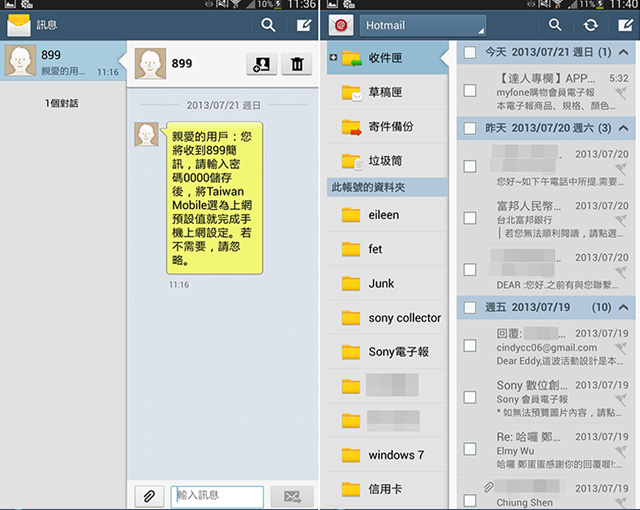Expand the 收件匣 inbox folder tree

coord(333,58)
